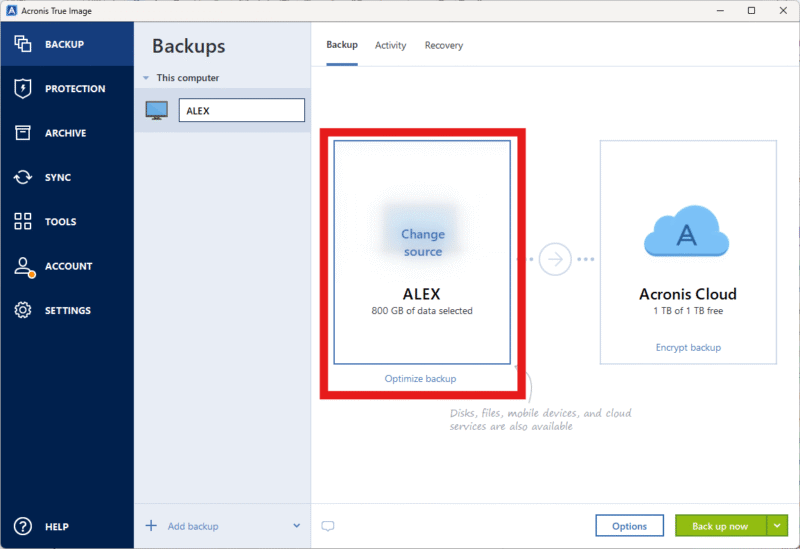
Task: Click the 800 GB of data selected text
Action: click(x=422, y=311)
